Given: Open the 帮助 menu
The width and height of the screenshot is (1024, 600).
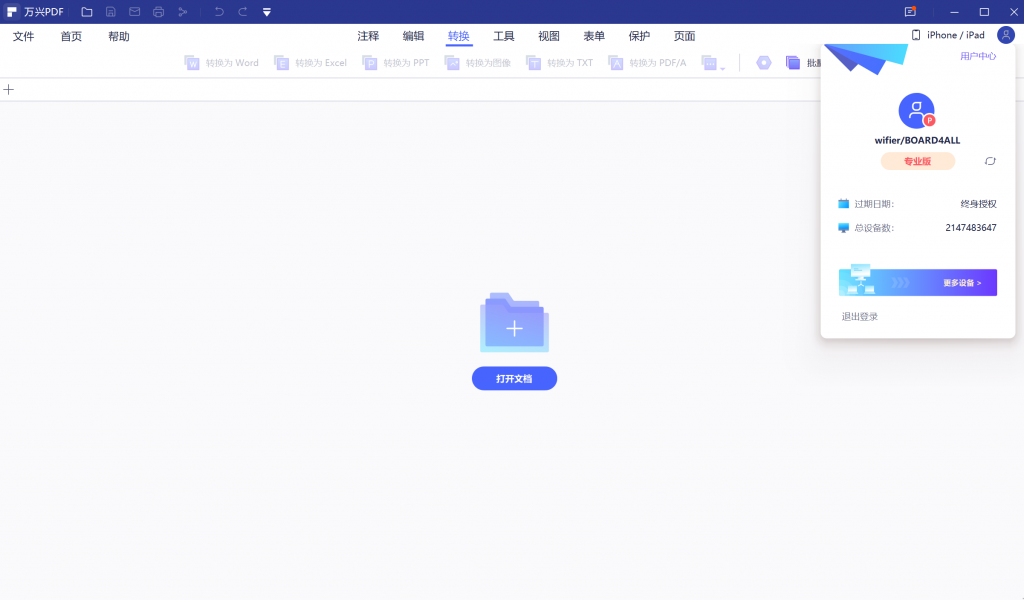Looking at the screenshot, I should pos(119,37).
